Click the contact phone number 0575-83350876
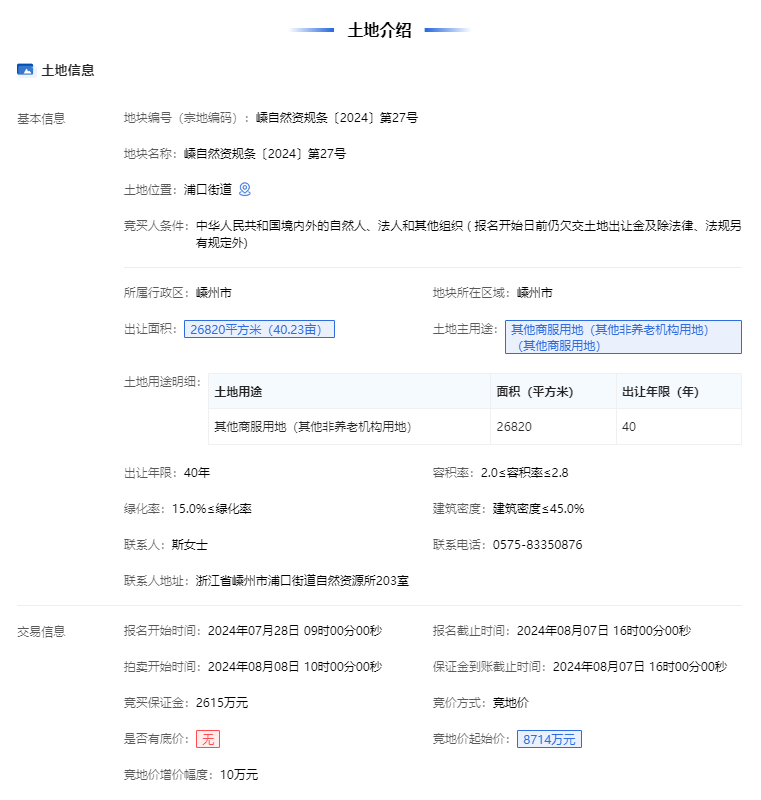This screenshot has width=761, height=800. [537, 545]
